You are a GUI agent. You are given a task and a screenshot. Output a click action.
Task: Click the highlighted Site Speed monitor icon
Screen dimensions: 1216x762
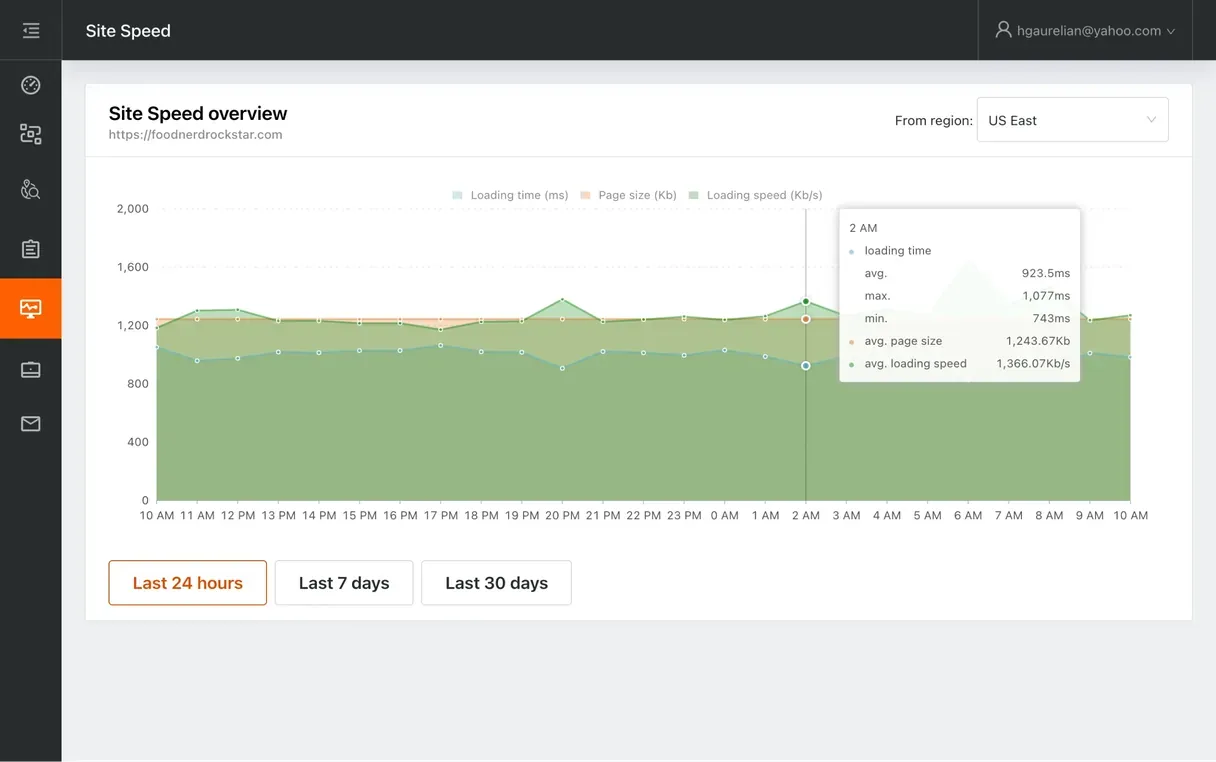[30, 308]
